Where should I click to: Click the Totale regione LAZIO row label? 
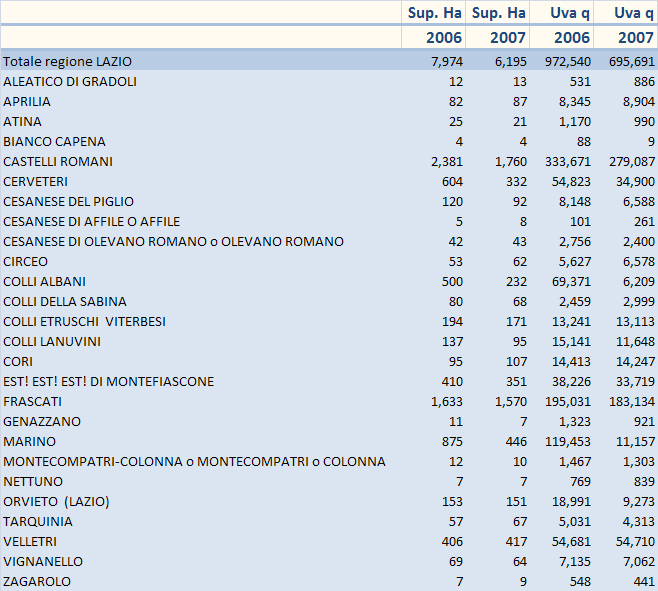[67, 62]
